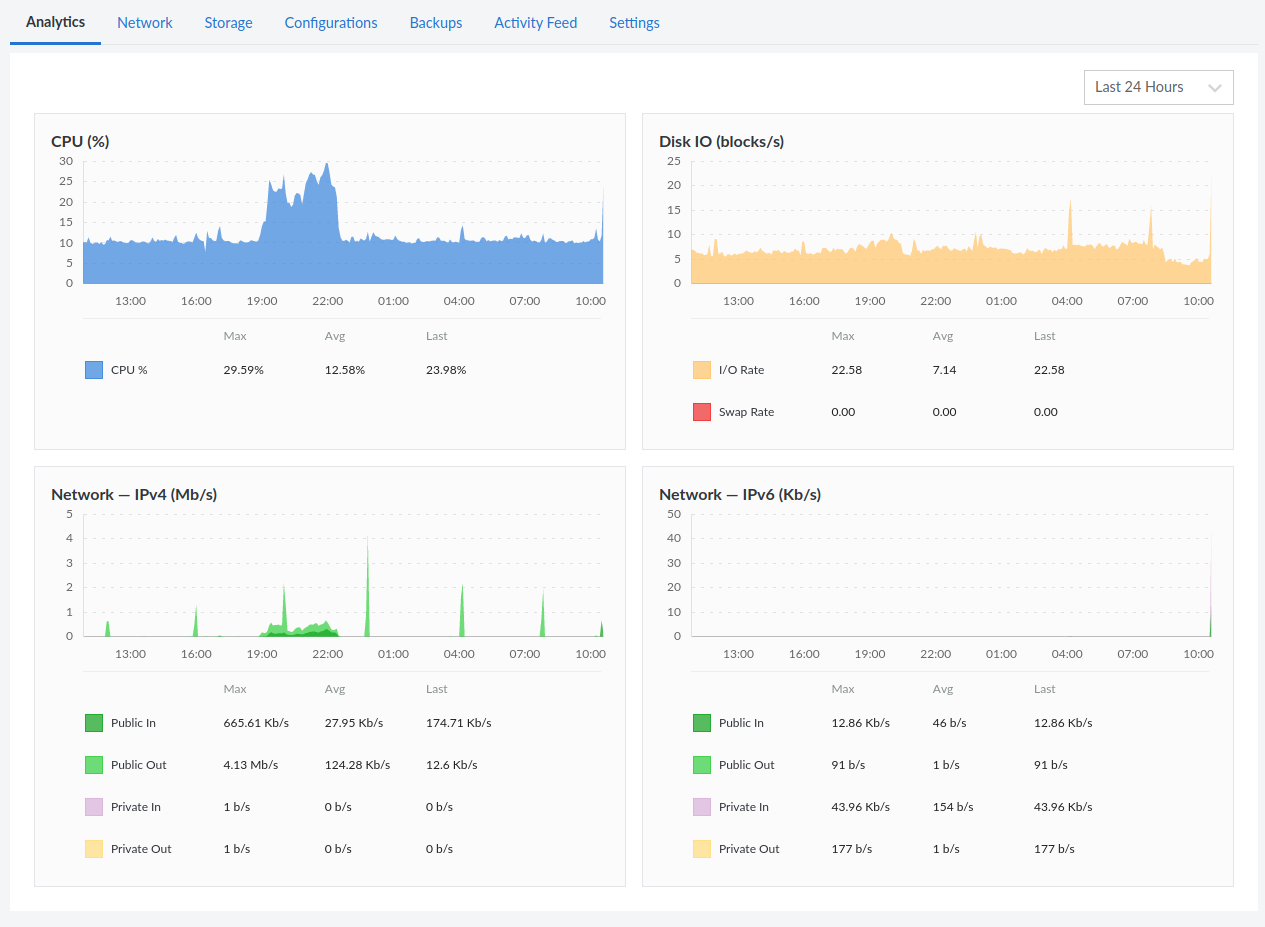Screen dimensions: 1265x927
Task: Click the IPv4 spike near 04:00
Action: [x=462, y=610]
